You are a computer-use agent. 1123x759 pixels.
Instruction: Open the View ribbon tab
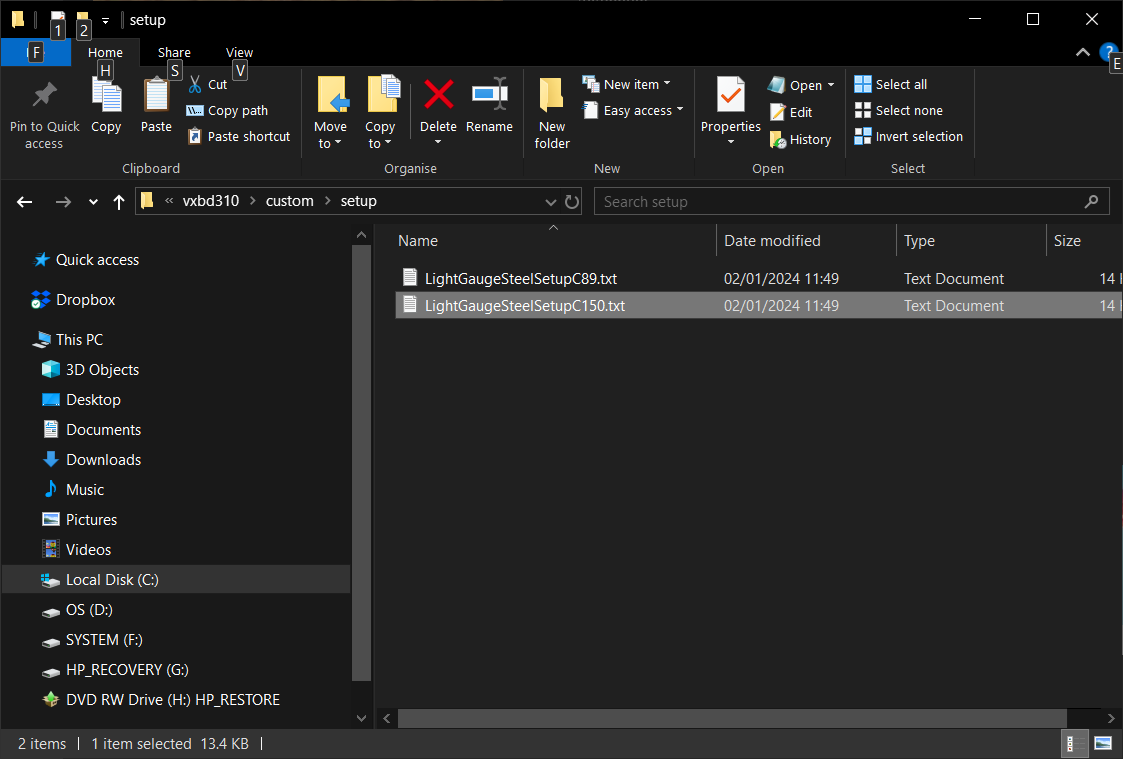pyautogui.click(x=239, y=53)
